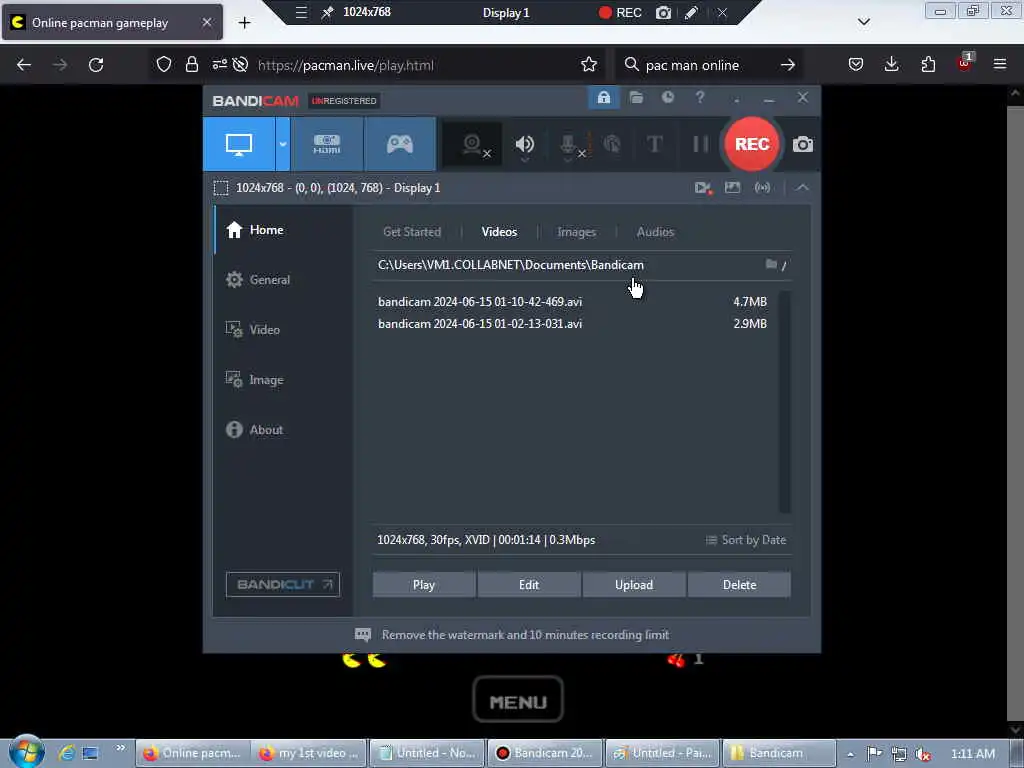Open screen recording mode dropdown arrow
Screen dimensions: 1024x768
coord(283,144)
